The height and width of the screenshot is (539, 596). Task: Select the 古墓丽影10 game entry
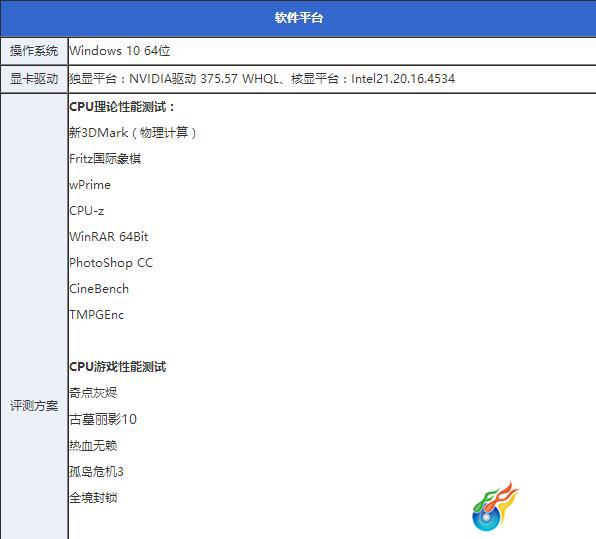103,419
